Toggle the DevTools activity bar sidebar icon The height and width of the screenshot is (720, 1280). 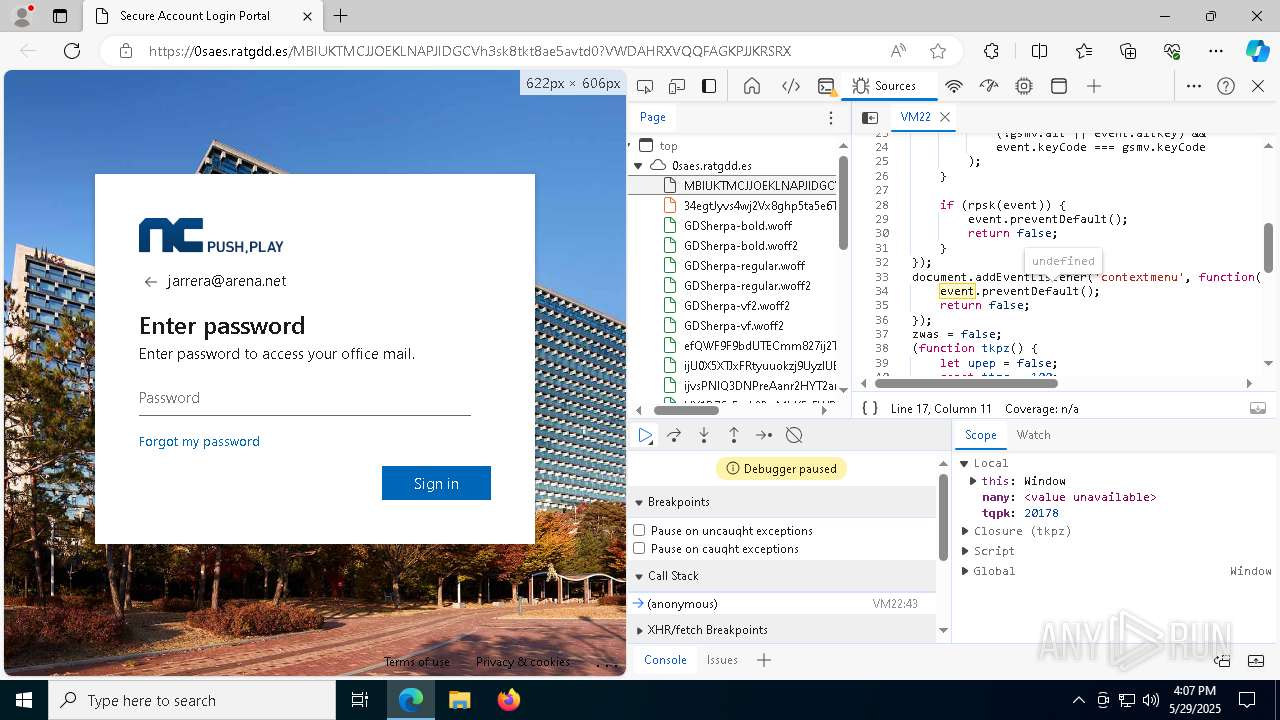[x=709, y=86]
